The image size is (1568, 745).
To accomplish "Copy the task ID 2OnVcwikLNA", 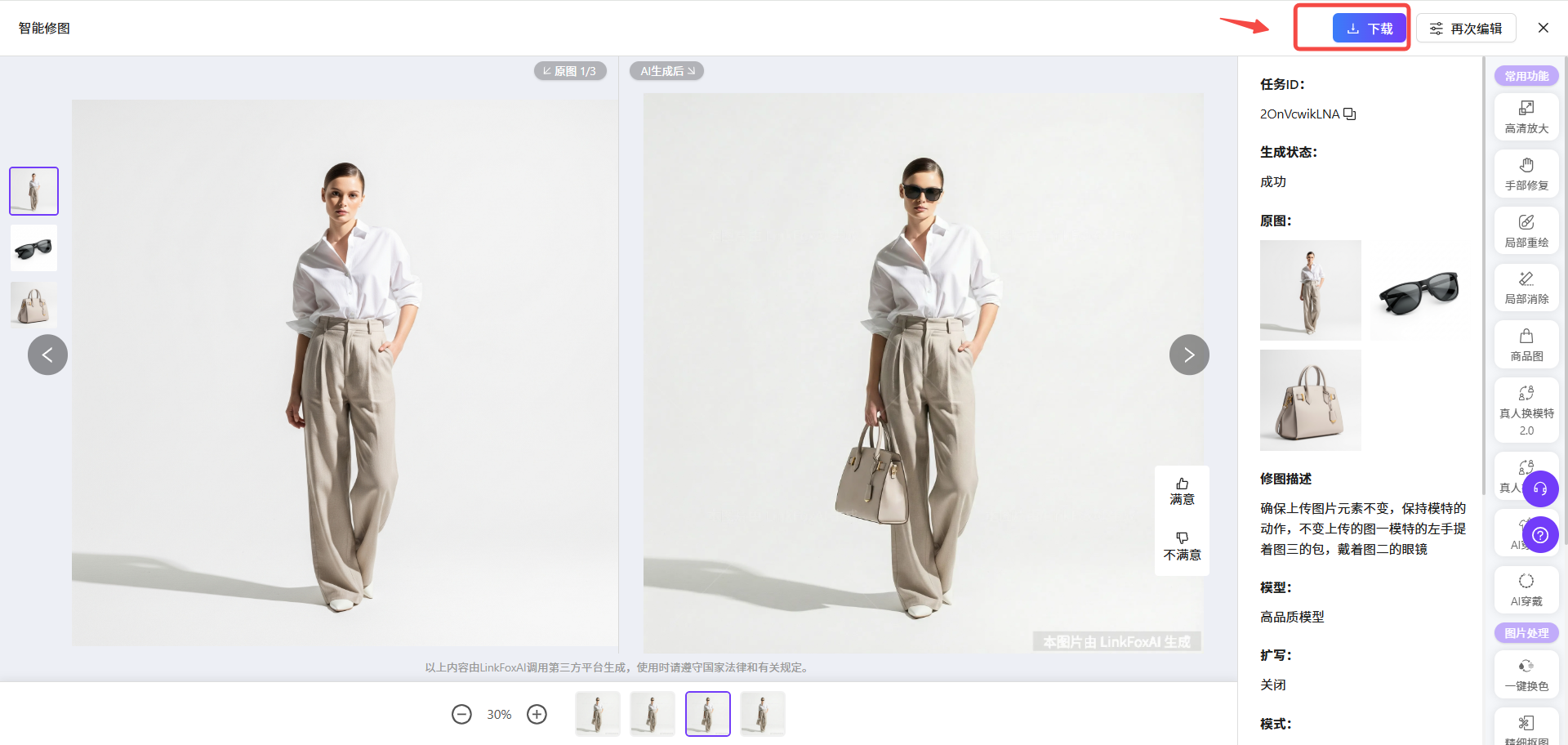I will point(1350,114).
